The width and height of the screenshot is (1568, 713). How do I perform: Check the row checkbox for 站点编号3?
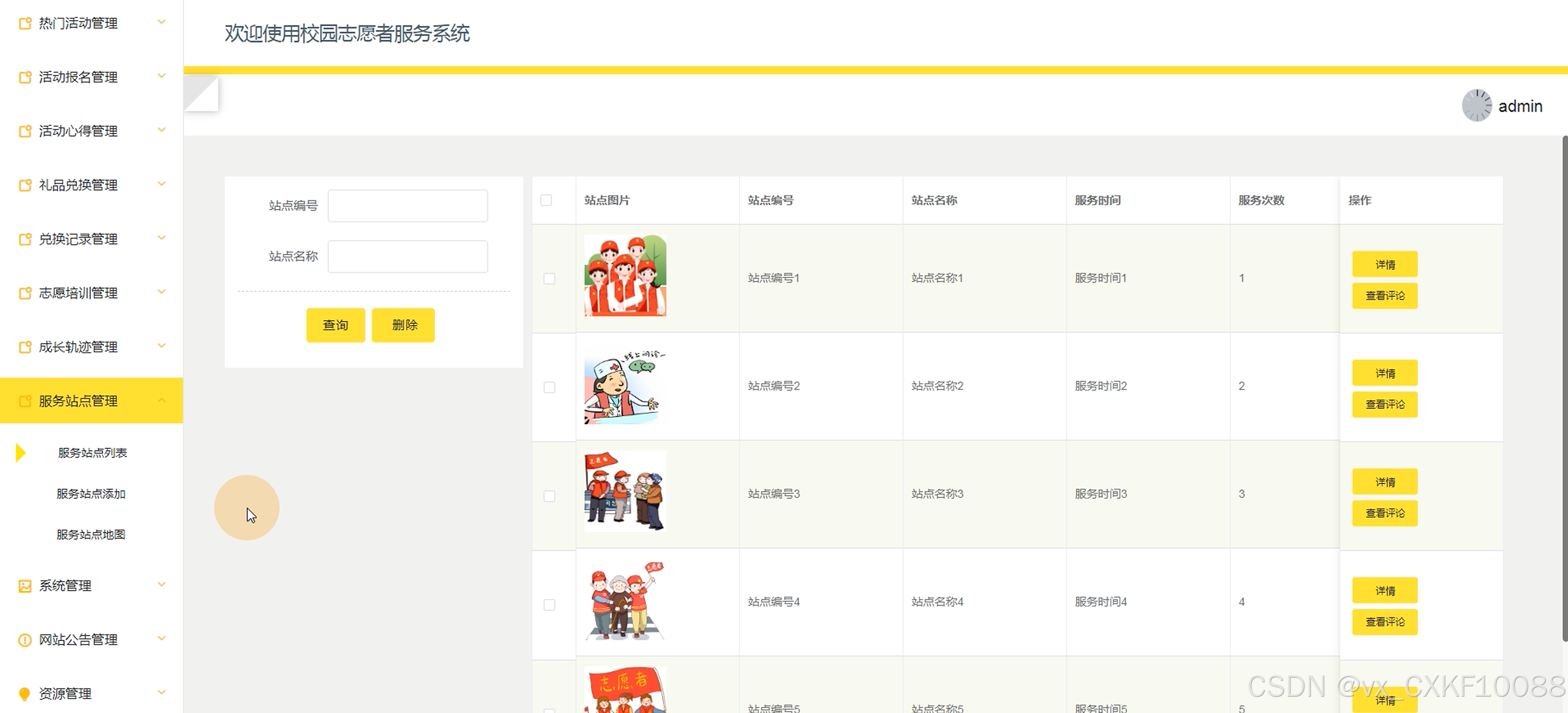tap(549, 496)
